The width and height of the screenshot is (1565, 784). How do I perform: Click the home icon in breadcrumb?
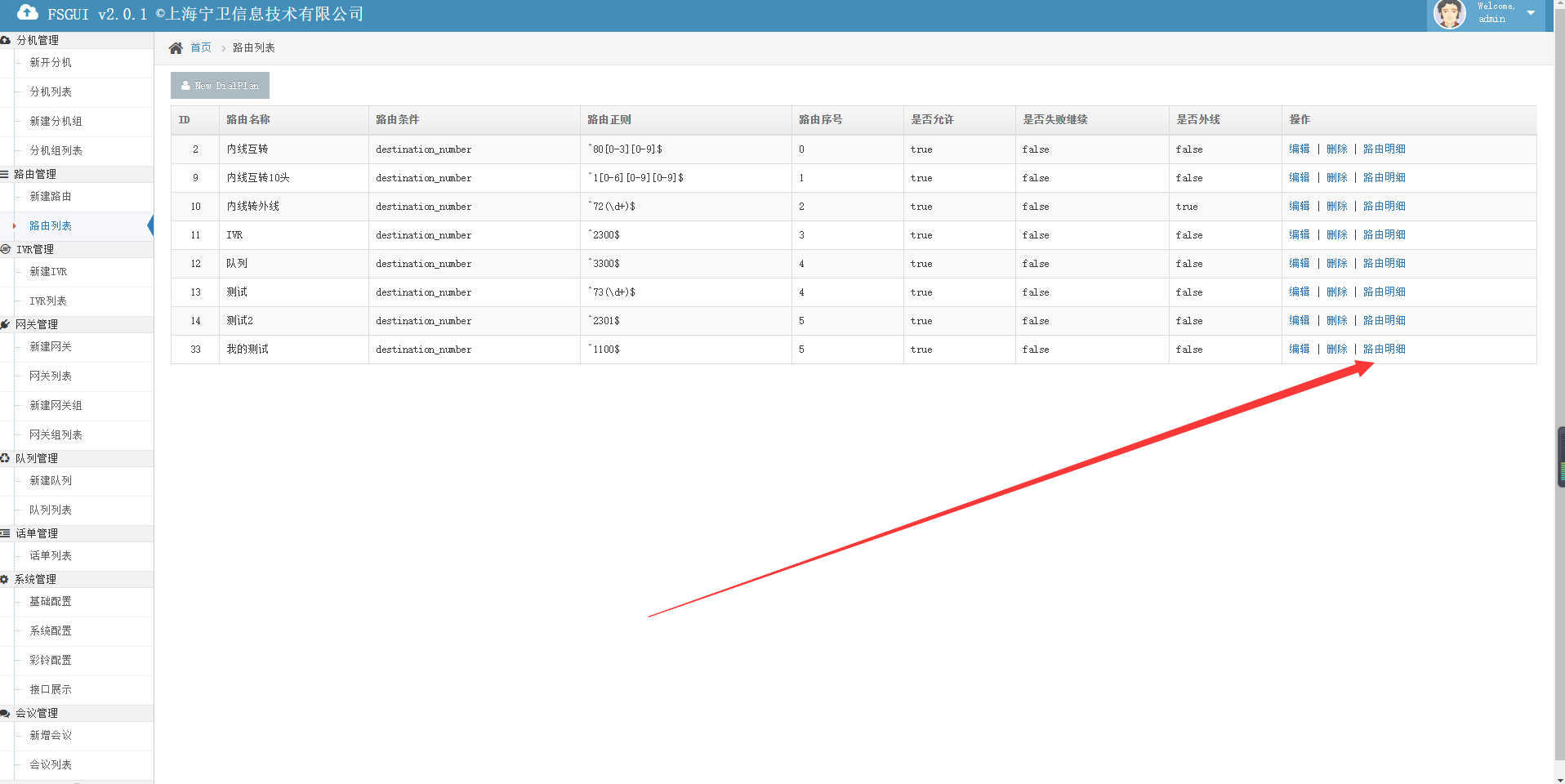[176, 48]
